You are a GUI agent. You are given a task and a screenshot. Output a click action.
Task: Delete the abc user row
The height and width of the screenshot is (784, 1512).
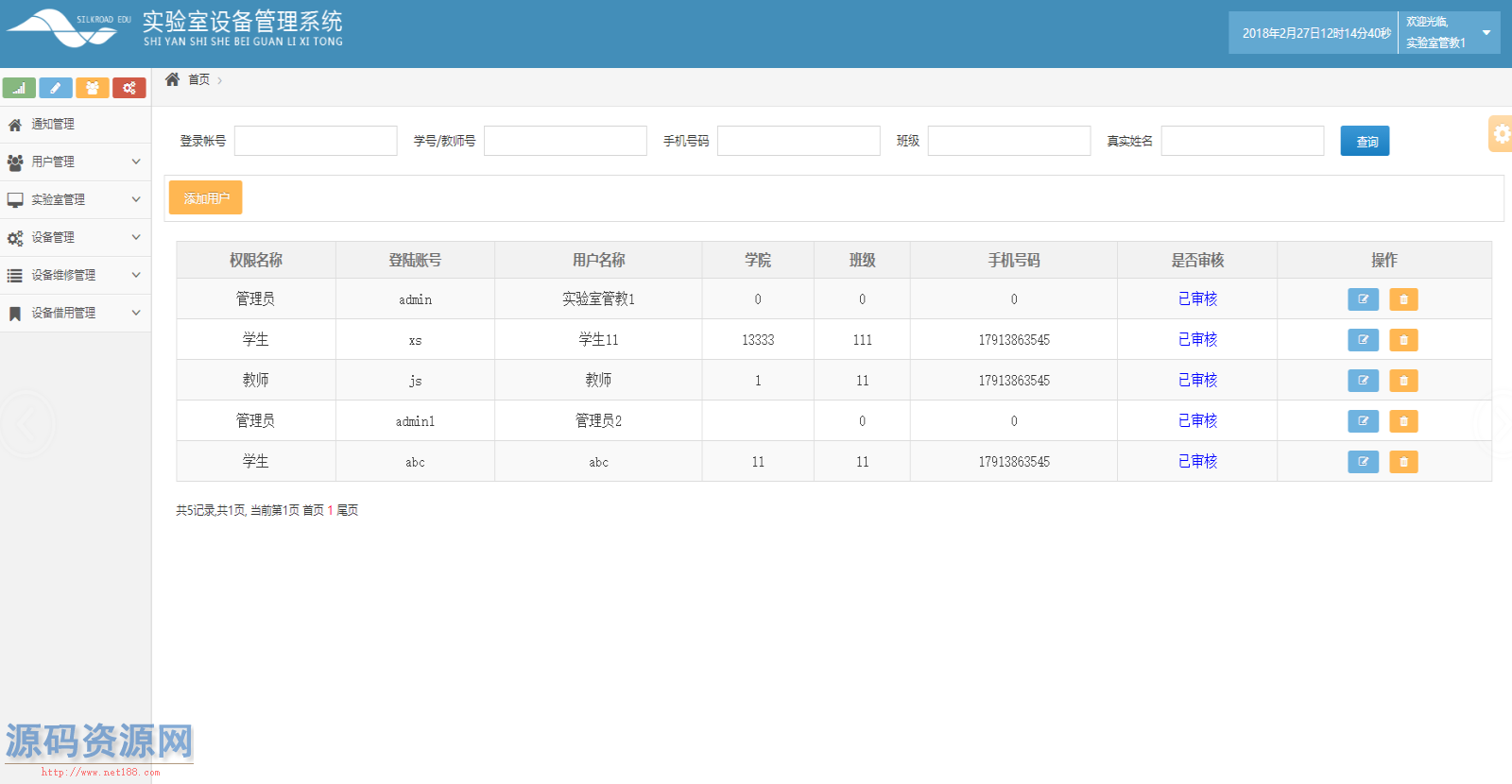(x=1403, y=462)
